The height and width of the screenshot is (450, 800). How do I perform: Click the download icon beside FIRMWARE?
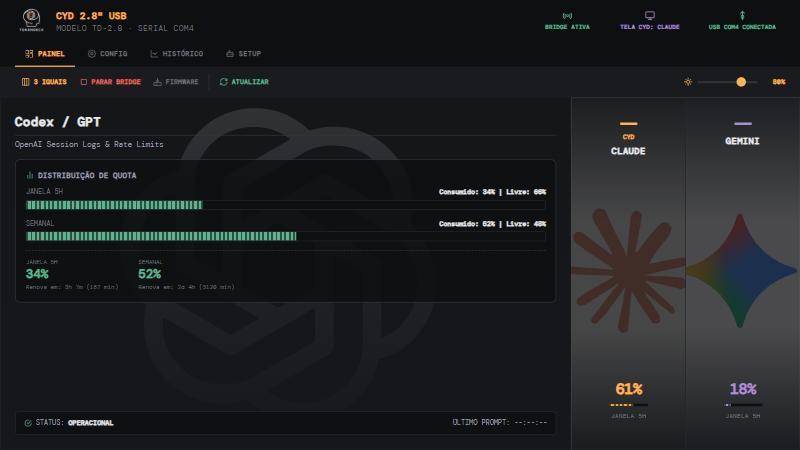(158, 82)
